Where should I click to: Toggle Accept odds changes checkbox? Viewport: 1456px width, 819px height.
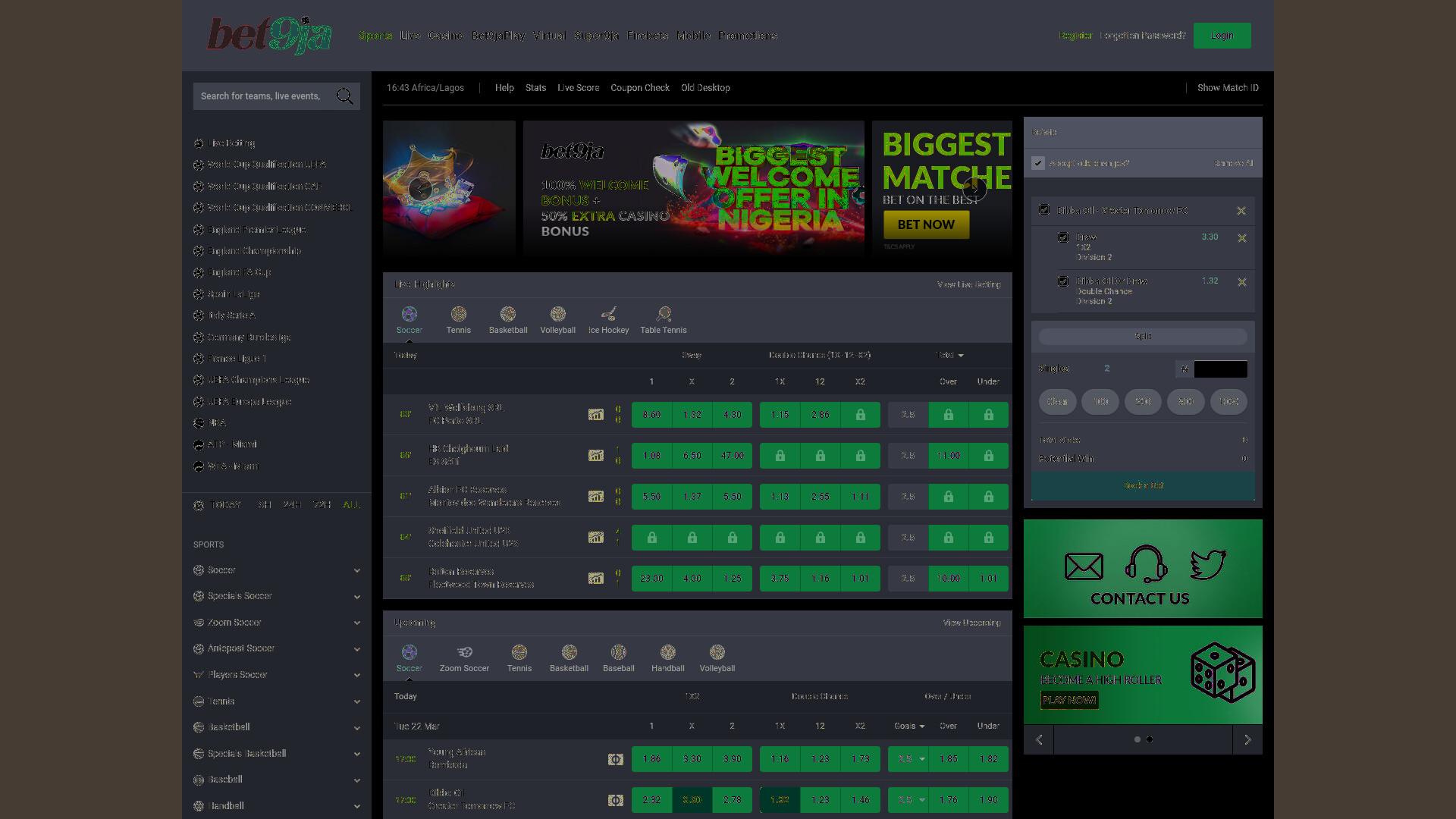[x=1038, y=163]
